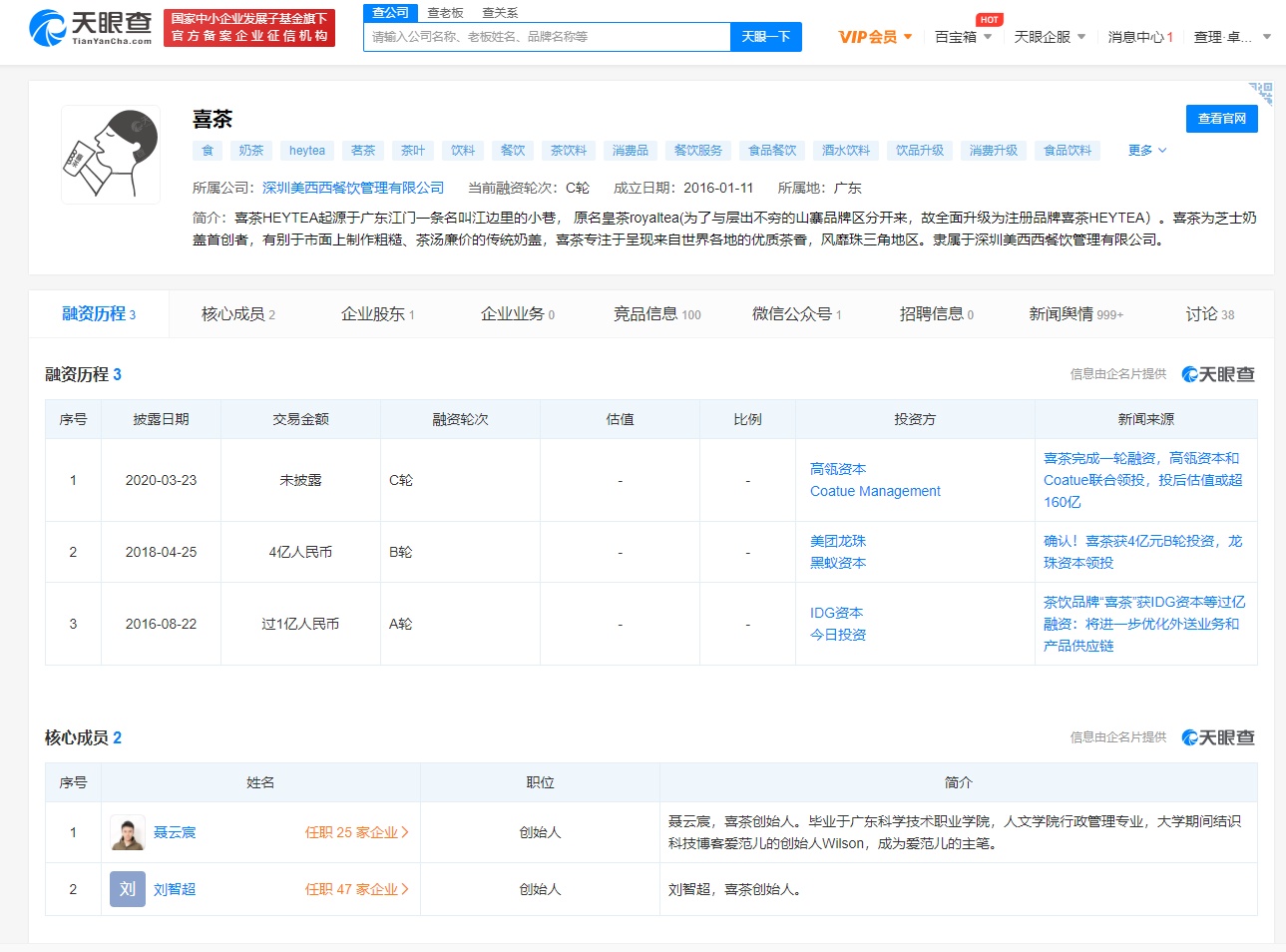Click the 食品餐饮 tag

pyautogui.click(x=772, y=151)
